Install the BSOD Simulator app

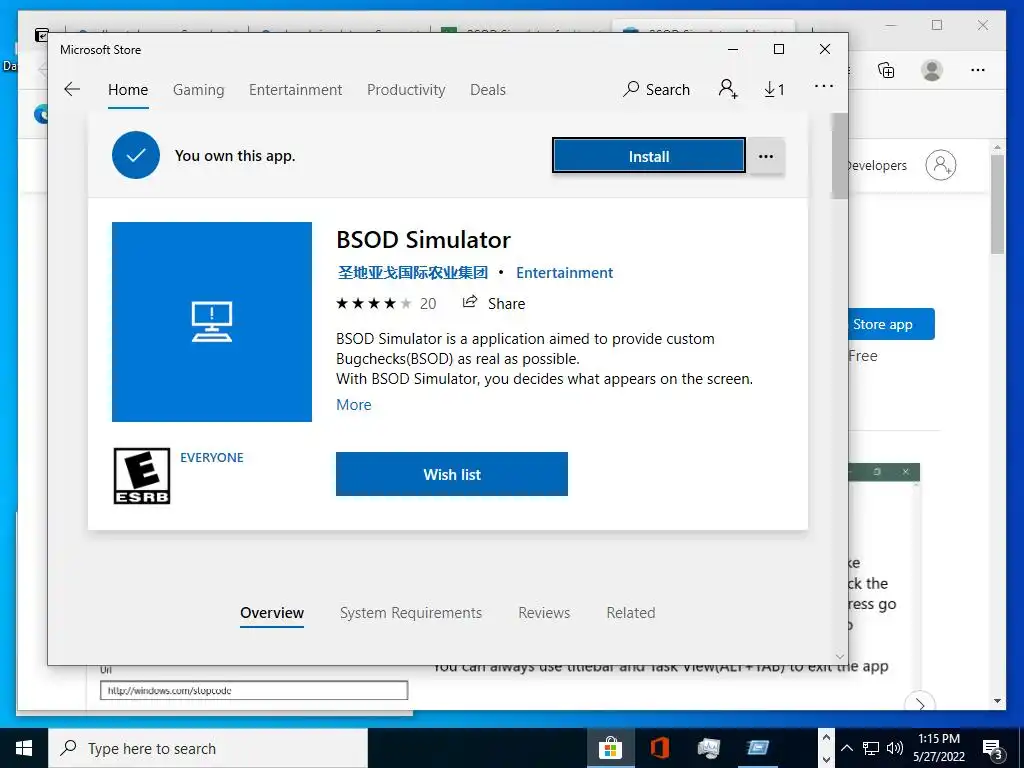648,156
